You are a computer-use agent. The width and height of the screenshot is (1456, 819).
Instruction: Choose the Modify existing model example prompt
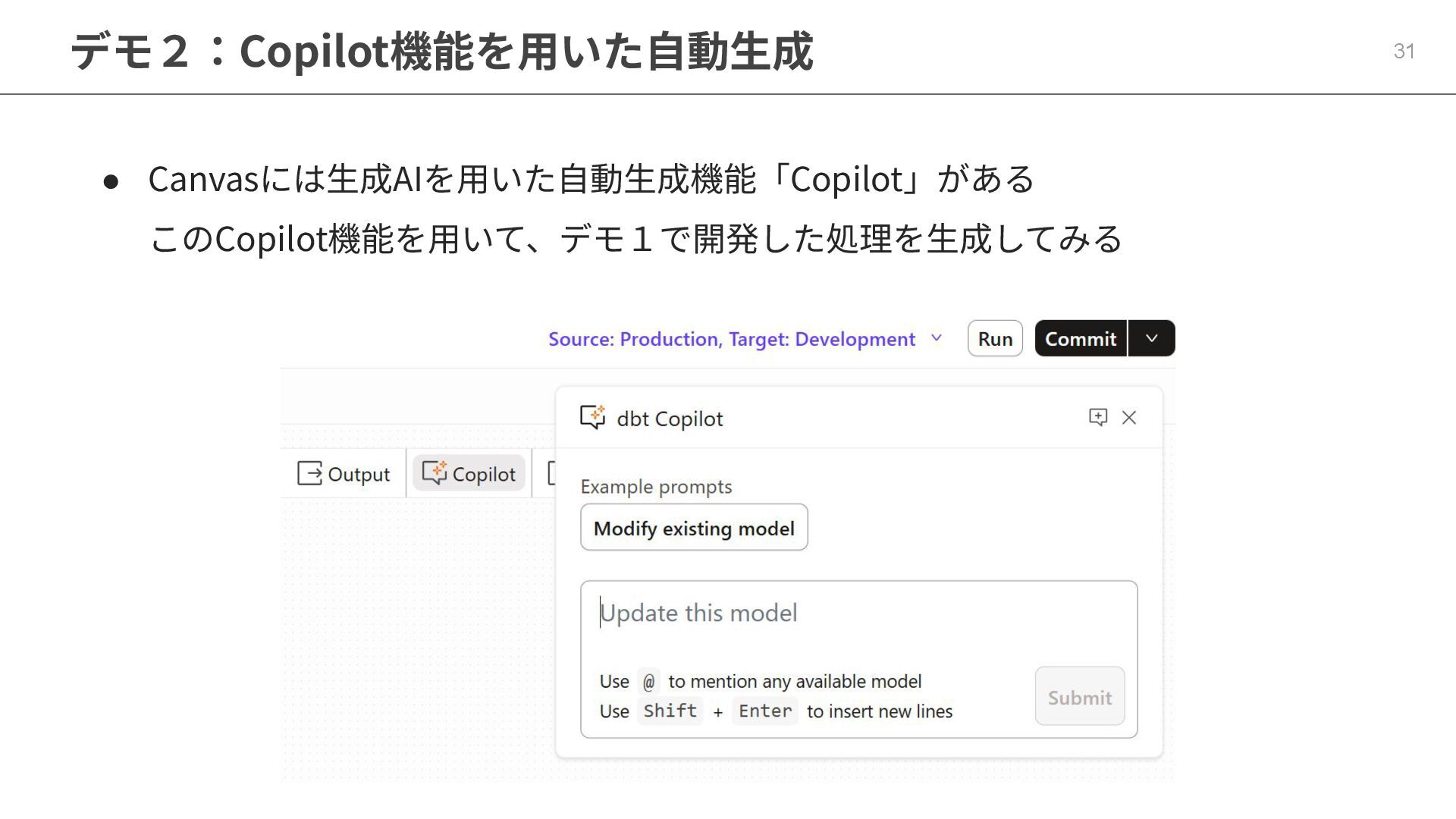pos(694,528)
